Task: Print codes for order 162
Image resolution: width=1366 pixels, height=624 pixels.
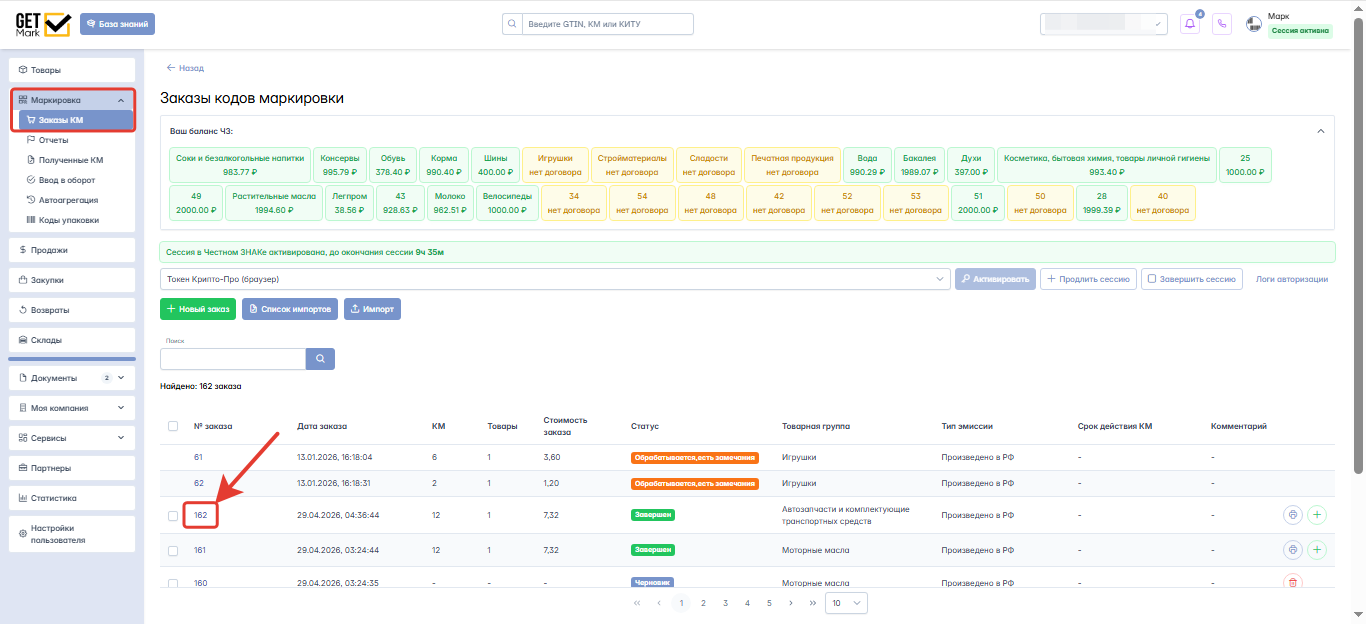Action: coord(1293,515)
